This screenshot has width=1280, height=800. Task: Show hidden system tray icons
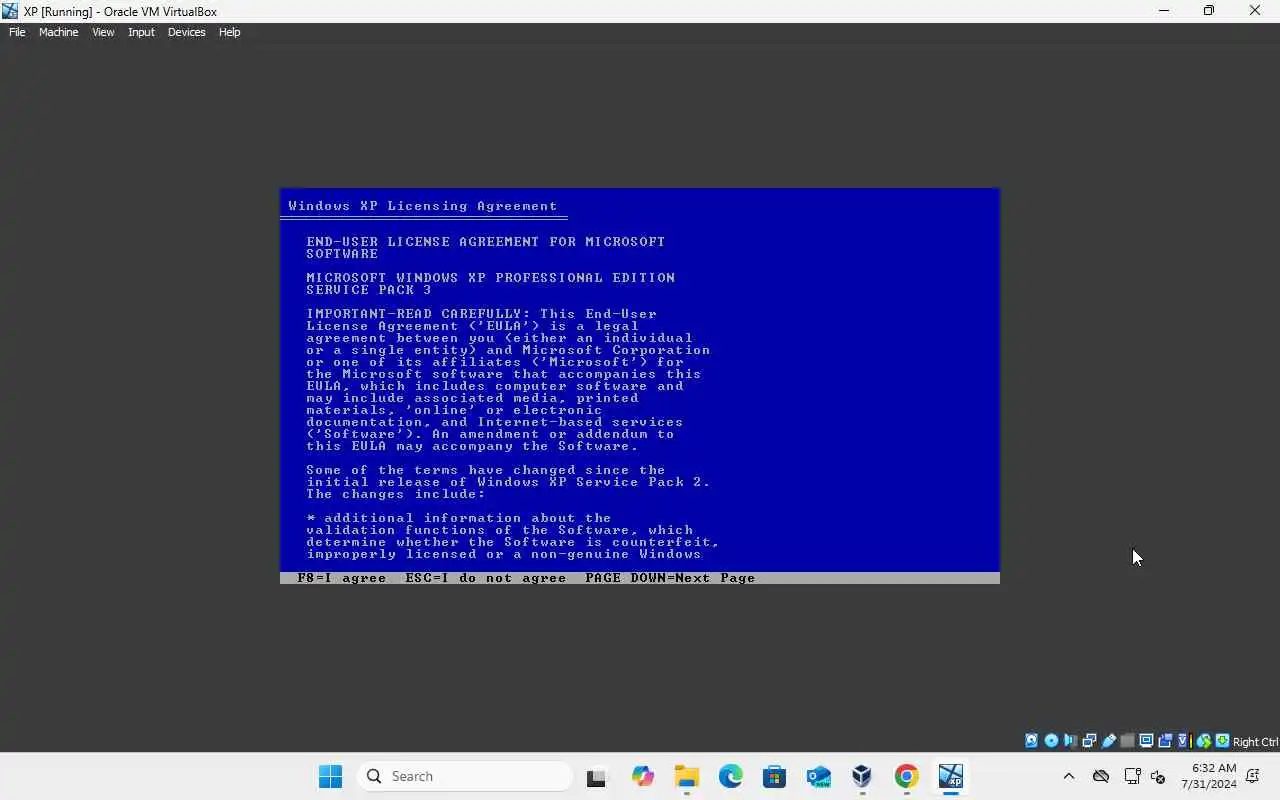pos(1068,776)
